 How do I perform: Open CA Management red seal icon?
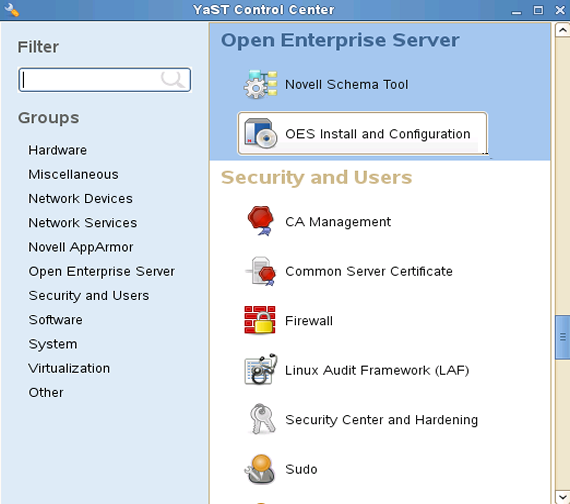pyautogui.click(x=260, y=221)
